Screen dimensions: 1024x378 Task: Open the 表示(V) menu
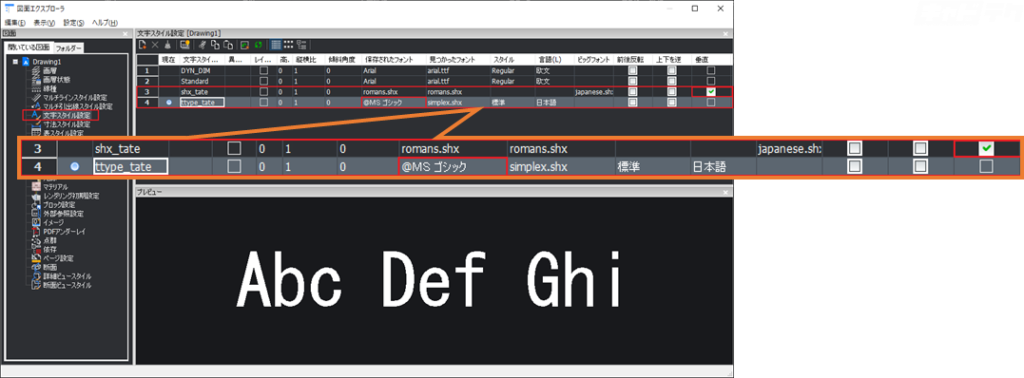(44, 22)
